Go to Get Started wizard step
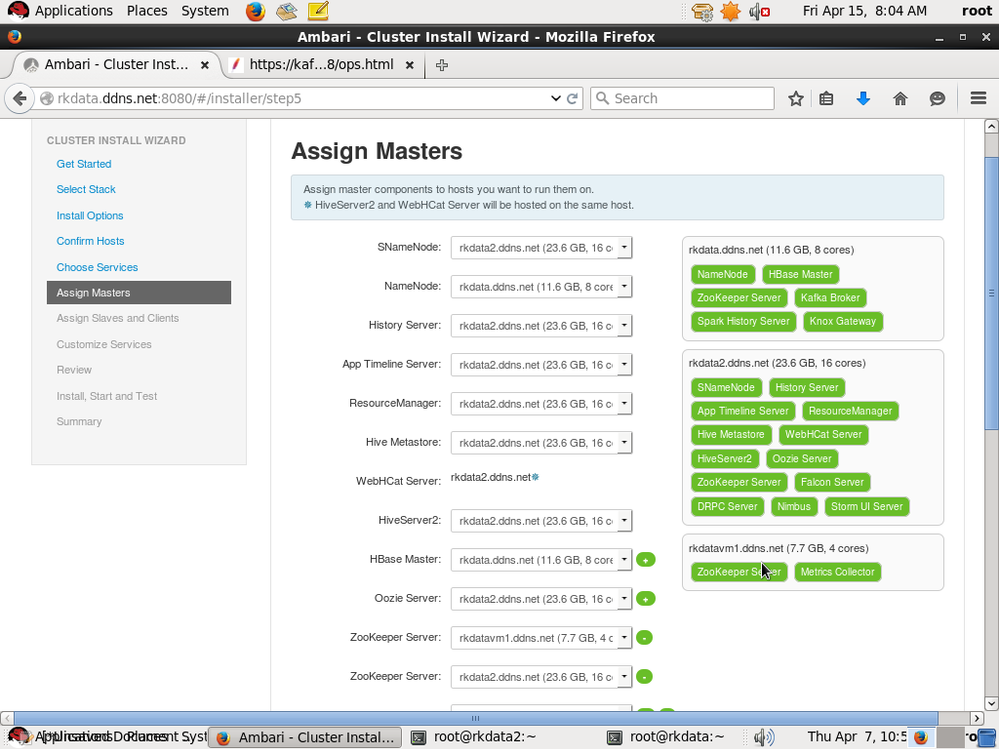The width and height of the screenshot is (999, 749). [83, 164]
